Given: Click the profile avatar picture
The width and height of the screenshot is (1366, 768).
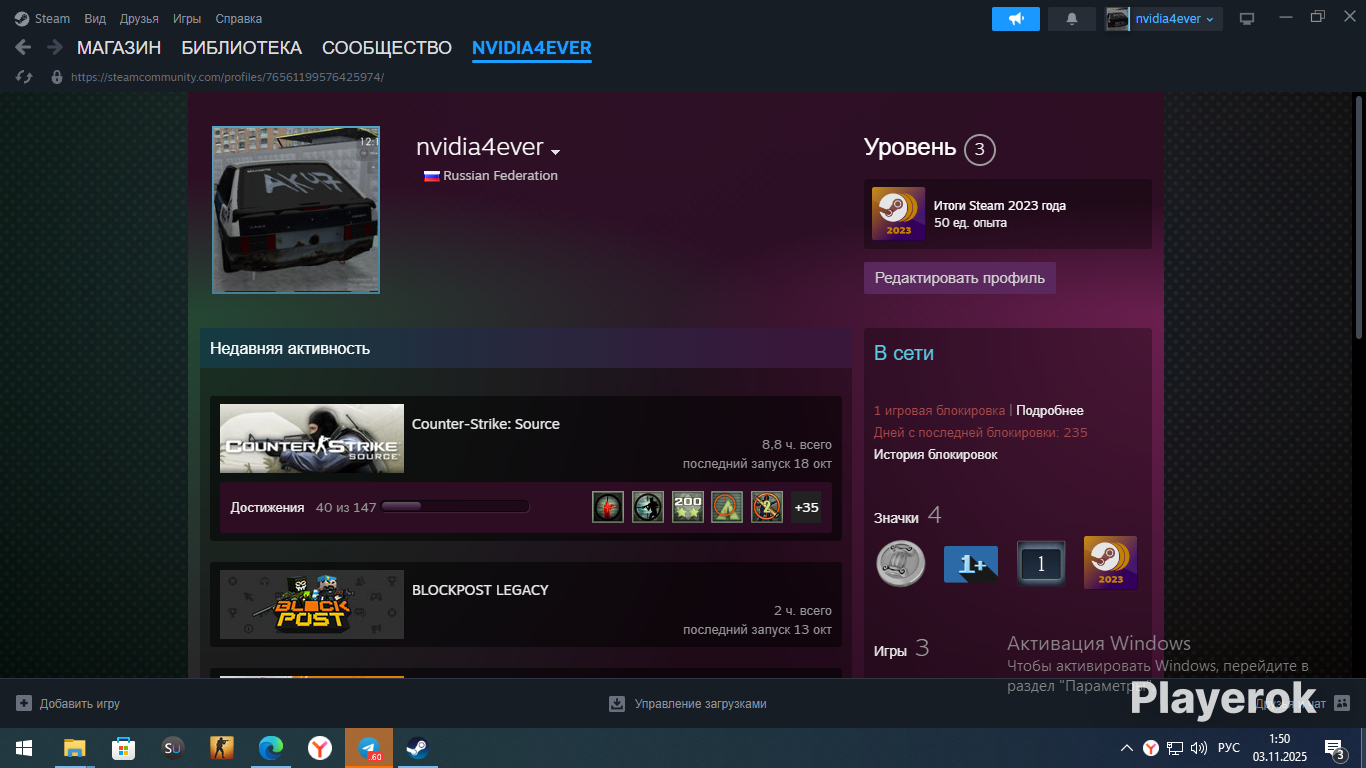Looking at the screenshot, I should tap(296, 210).
